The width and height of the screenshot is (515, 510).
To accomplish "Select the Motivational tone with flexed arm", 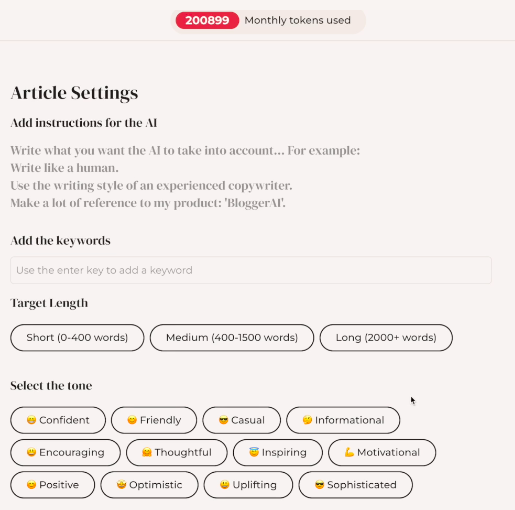I will (x=382, y=452).
